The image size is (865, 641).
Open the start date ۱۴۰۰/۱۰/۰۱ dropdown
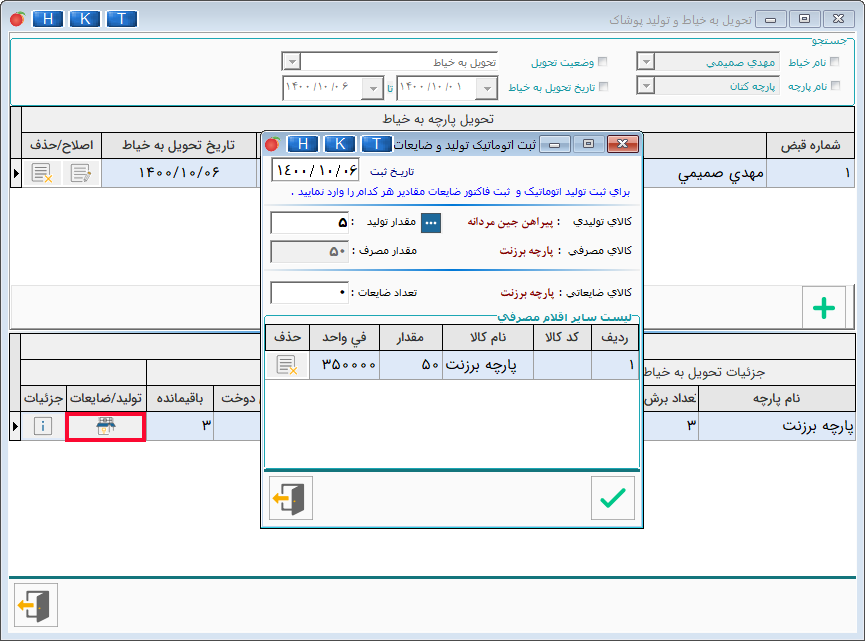(487, 88)
